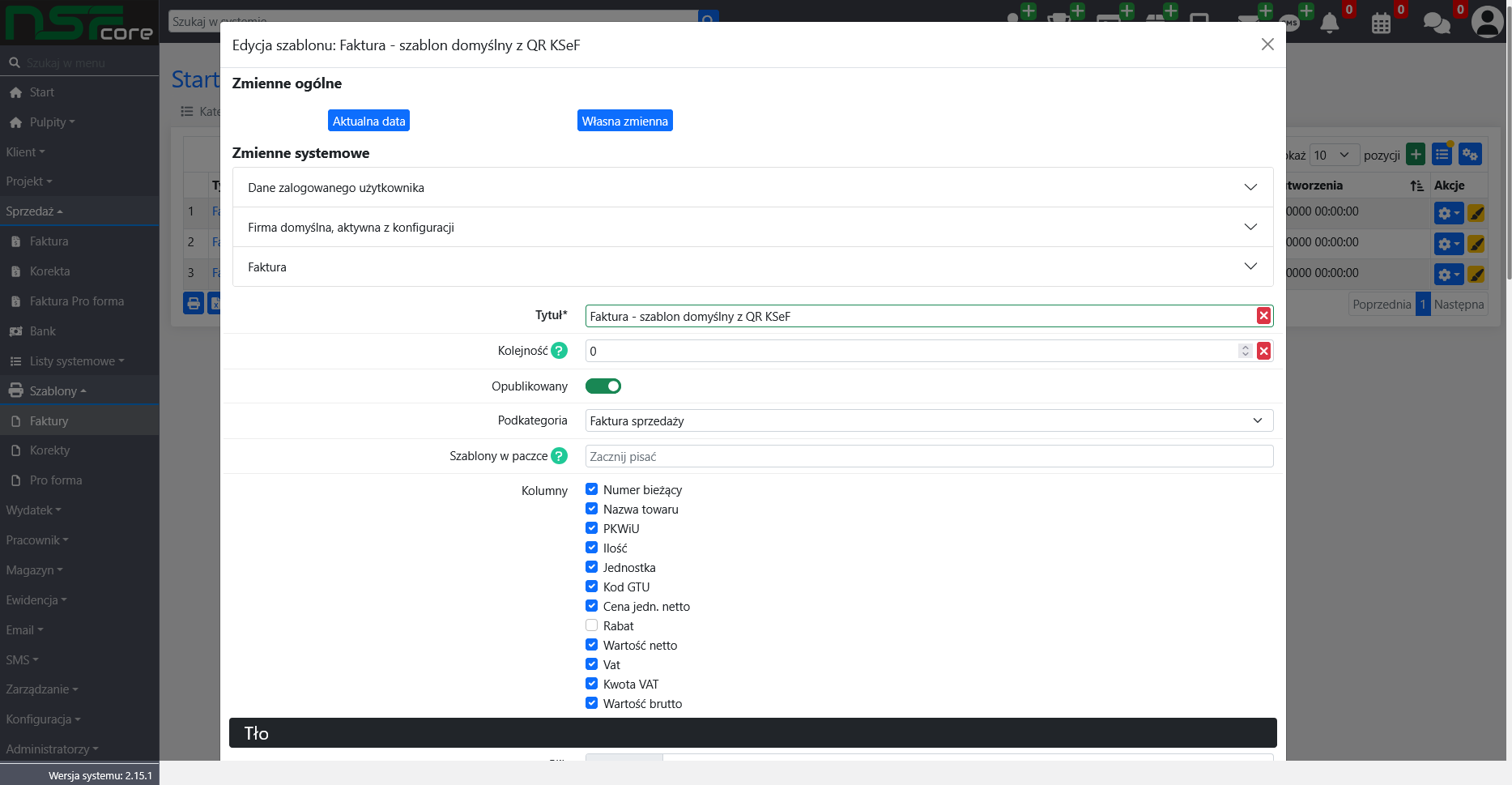Viewport: 1512px width, 785px height.
Task: Uncheck the PKWiU column checkbox
Action: coord(592,528)
